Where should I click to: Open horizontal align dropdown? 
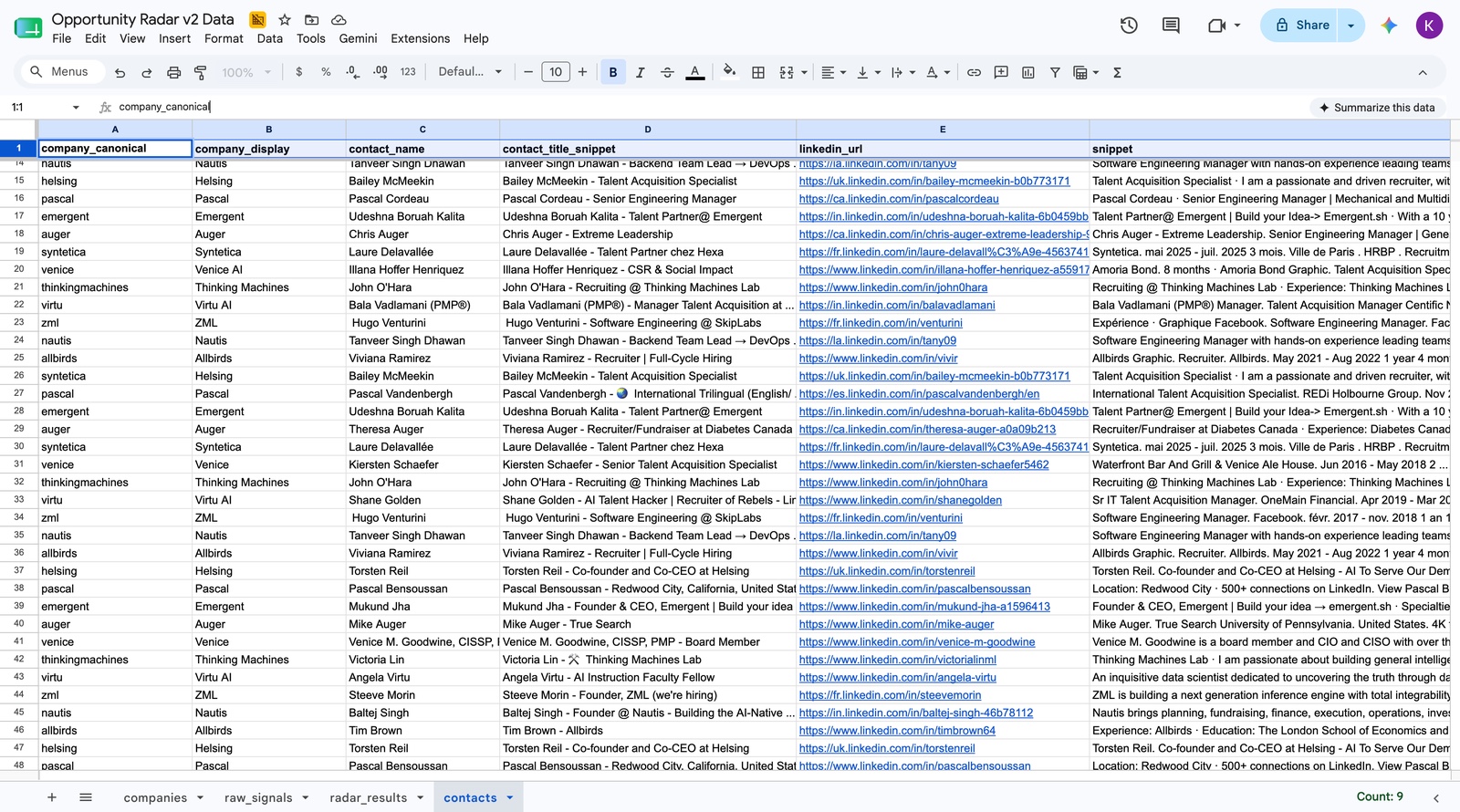833,72
